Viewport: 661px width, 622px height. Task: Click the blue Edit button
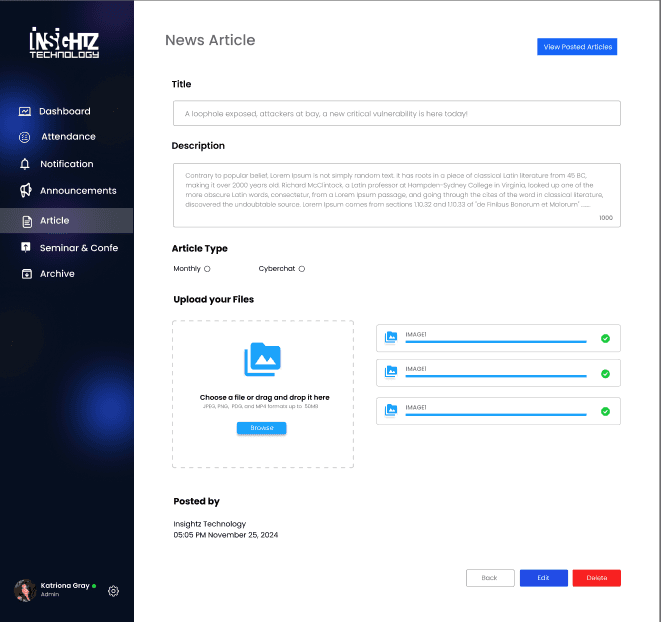(x=543, y=578)
